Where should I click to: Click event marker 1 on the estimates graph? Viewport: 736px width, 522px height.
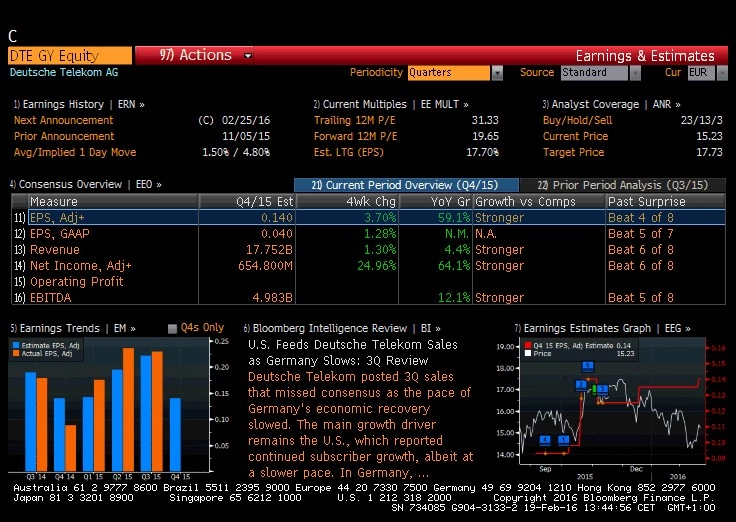[564, 440]
